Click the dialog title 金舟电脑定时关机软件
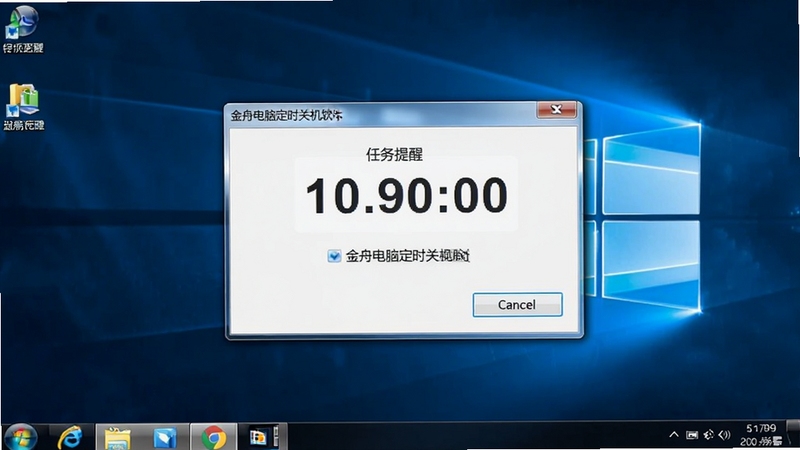 286,115
